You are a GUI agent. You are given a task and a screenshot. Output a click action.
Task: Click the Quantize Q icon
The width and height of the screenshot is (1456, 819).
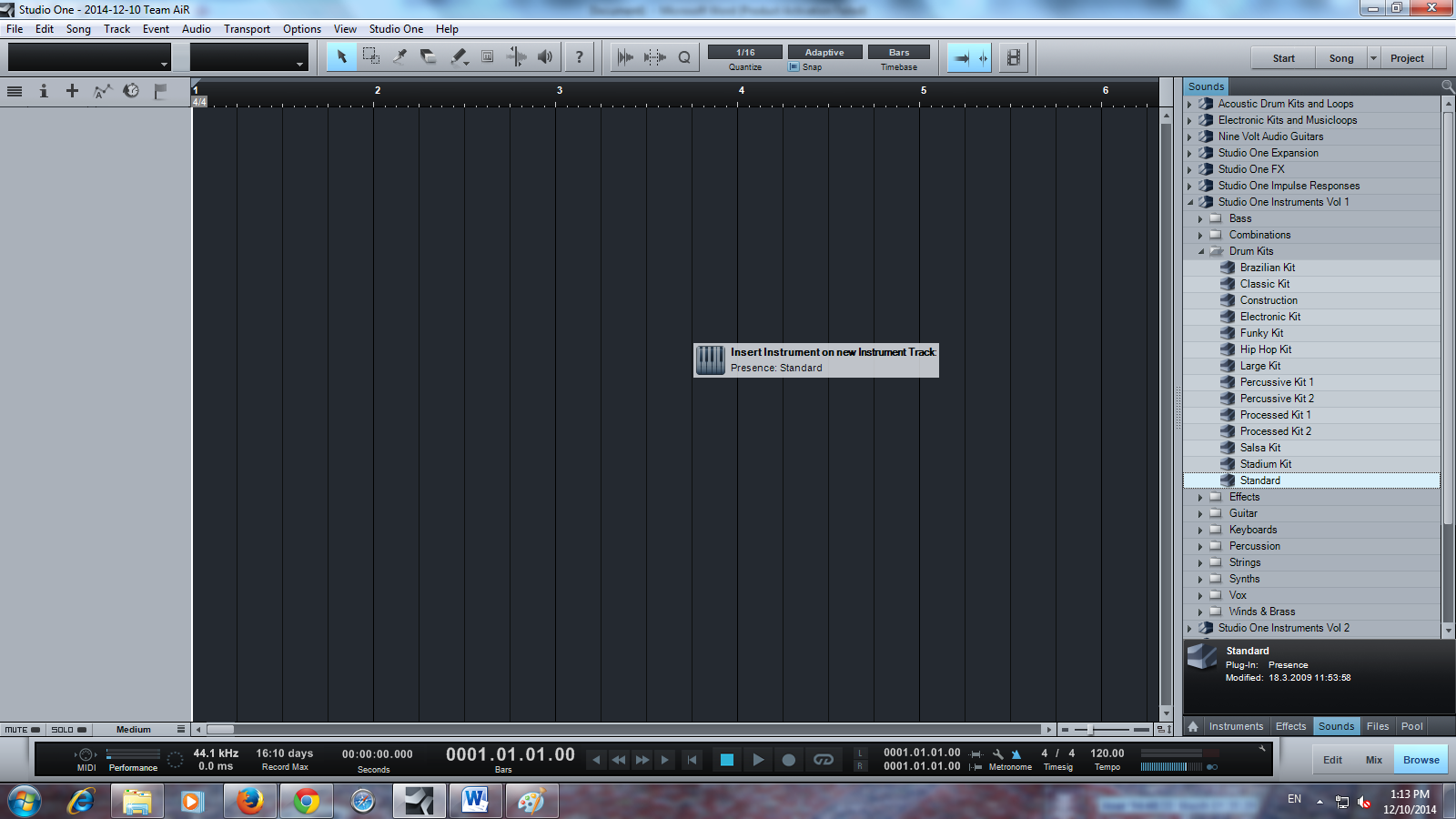[684, 56]
